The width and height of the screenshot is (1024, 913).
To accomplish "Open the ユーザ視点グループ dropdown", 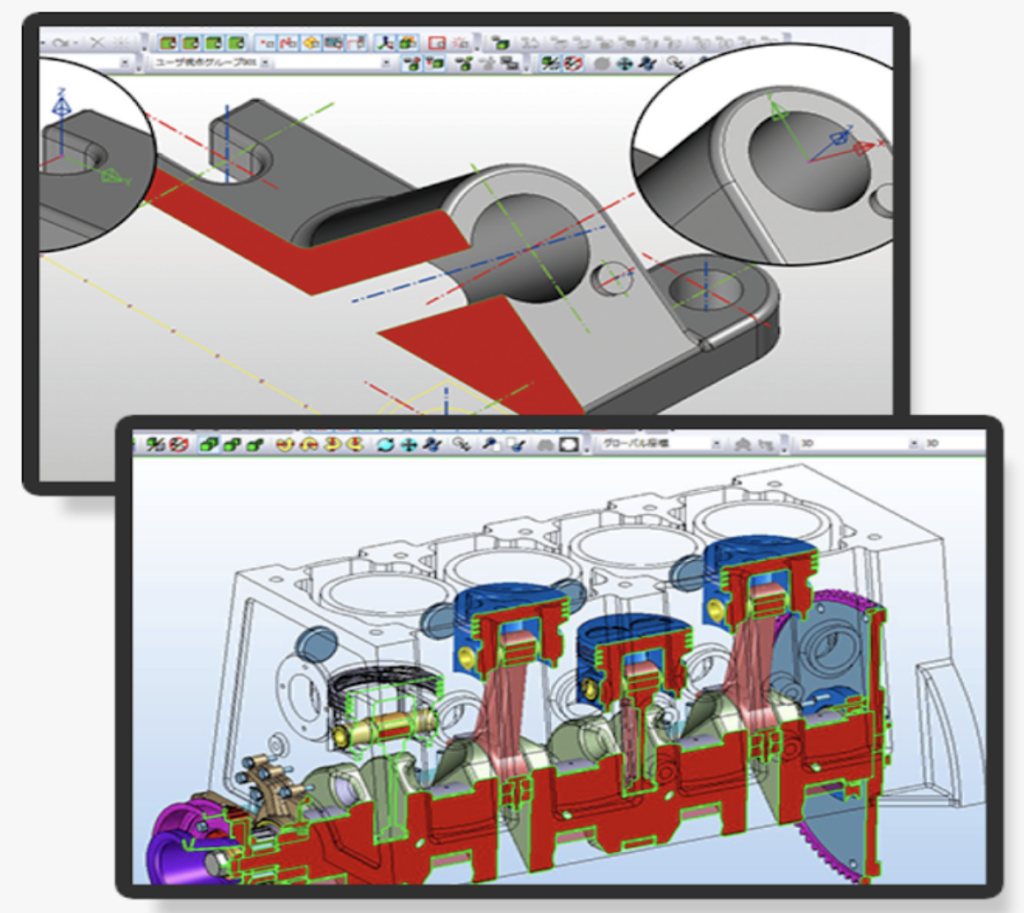I will click(387, 63).
